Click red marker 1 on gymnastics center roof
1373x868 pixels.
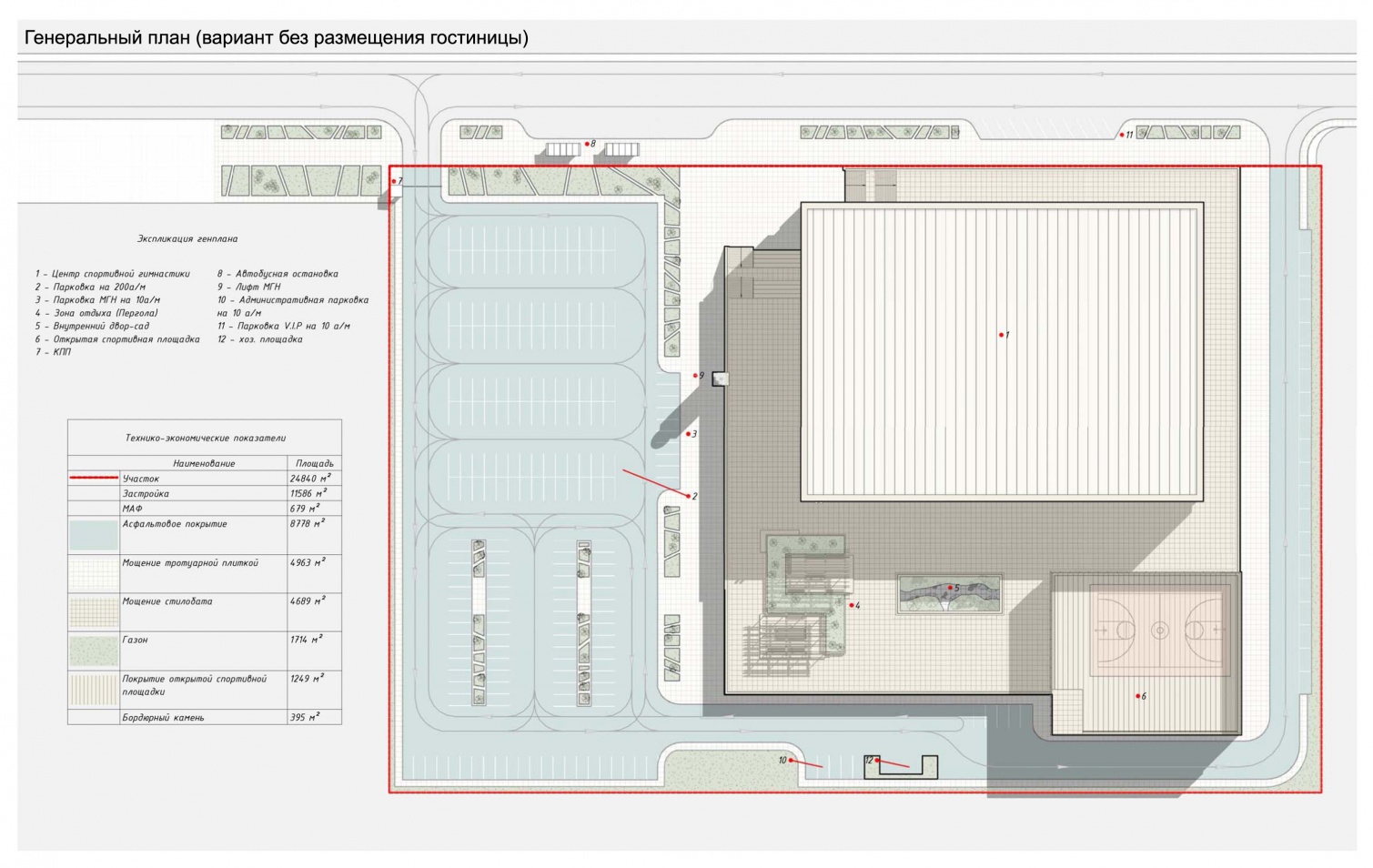pyautogui.click(x=1001, y=335)
